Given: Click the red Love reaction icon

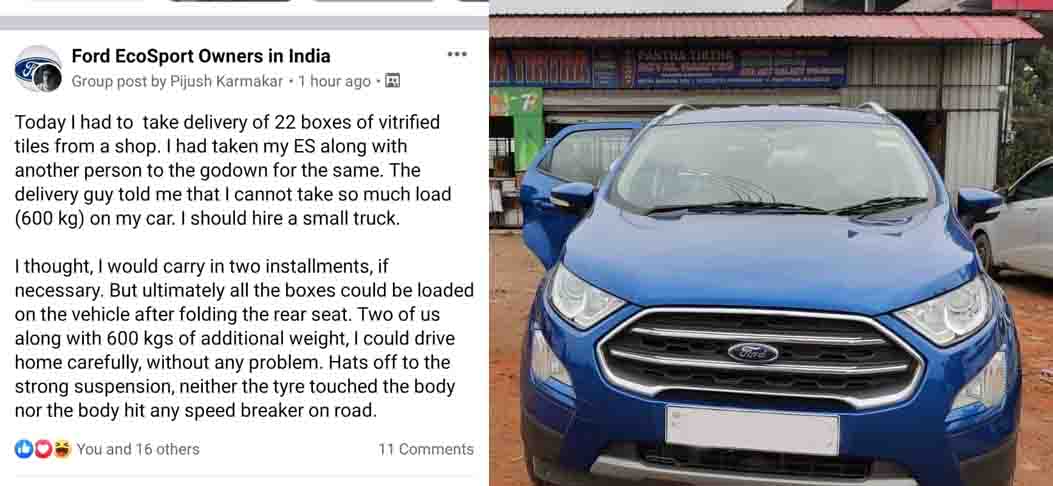Looking at the screenshot, I should coord(43,448).
